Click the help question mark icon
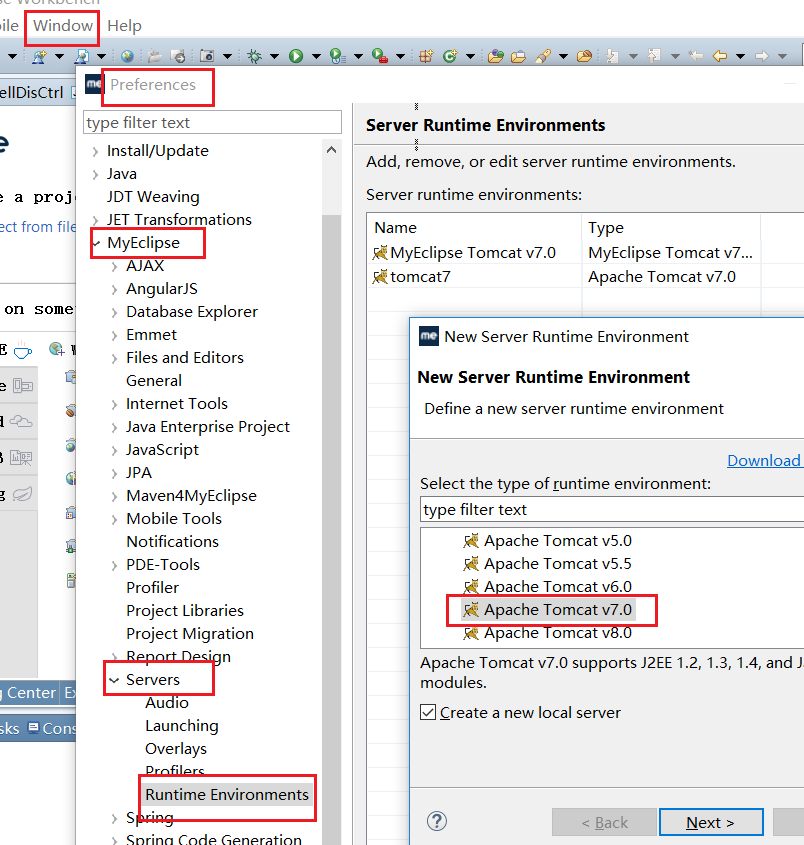This screenshot has height=845, width=804. tap(436, 821)
